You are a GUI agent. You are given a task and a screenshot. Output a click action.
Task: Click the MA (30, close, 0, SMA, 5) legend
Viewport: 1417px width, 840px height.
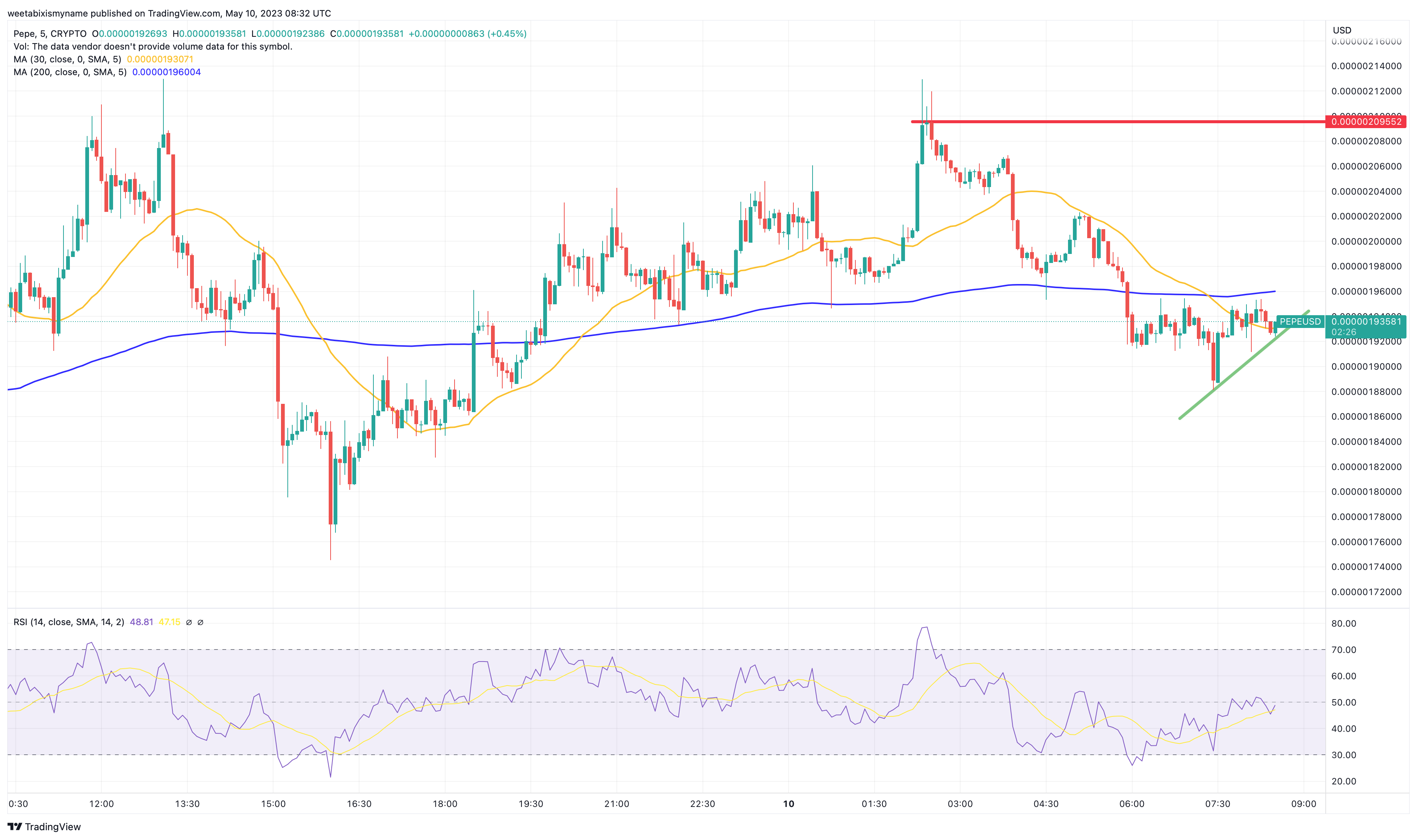point(67,59)
